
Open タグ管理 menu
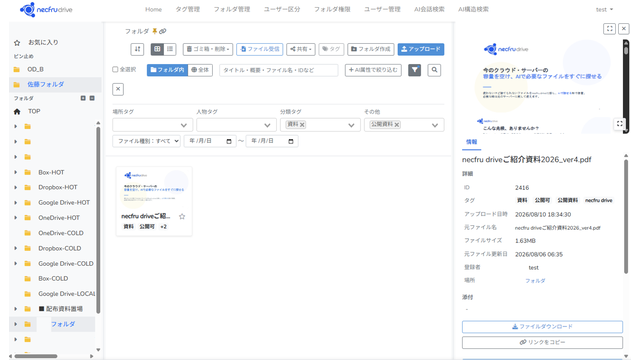(x=188, y=9)
